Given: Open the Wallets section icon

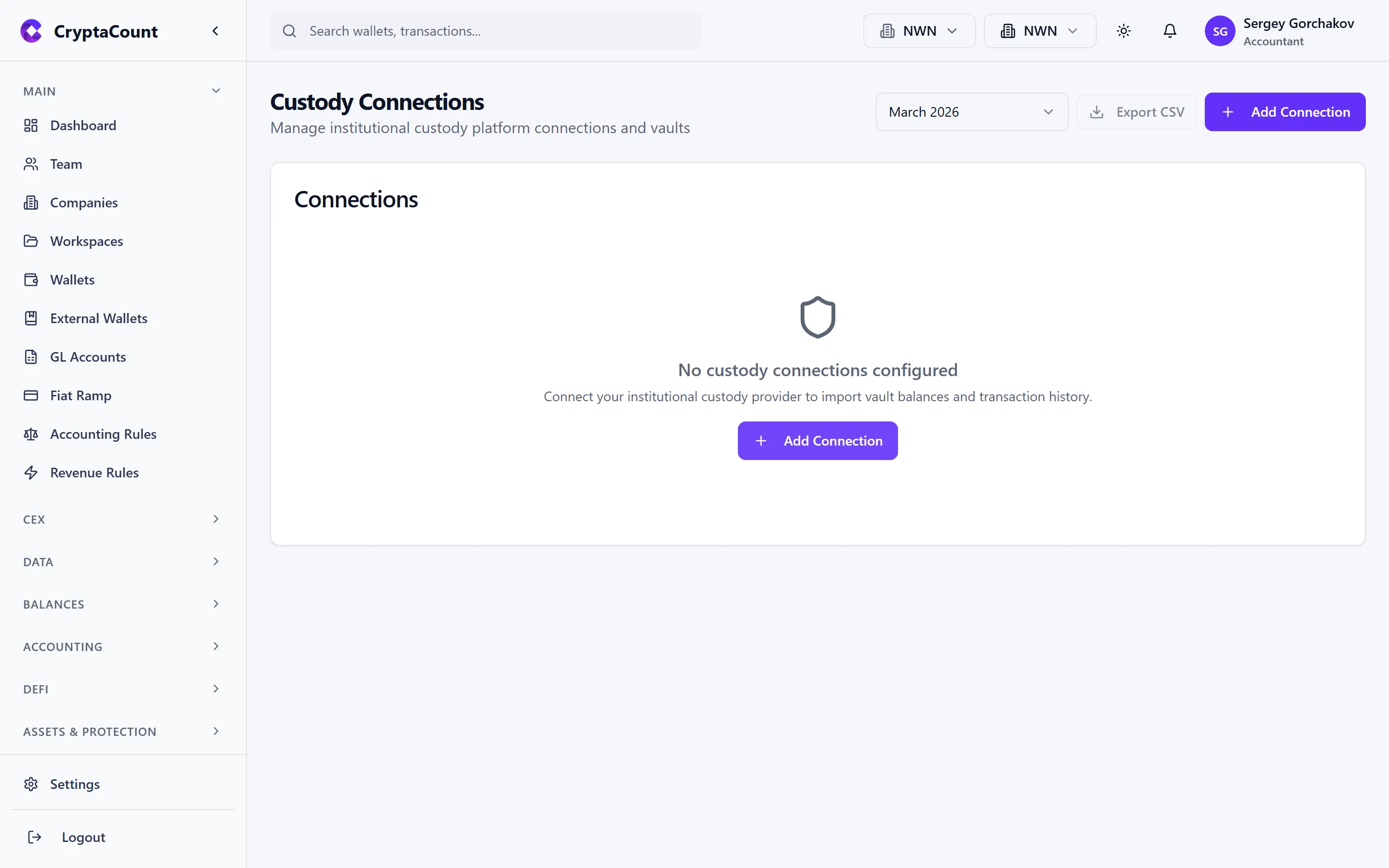Looking at the screenshot, I should click(31, 280).
